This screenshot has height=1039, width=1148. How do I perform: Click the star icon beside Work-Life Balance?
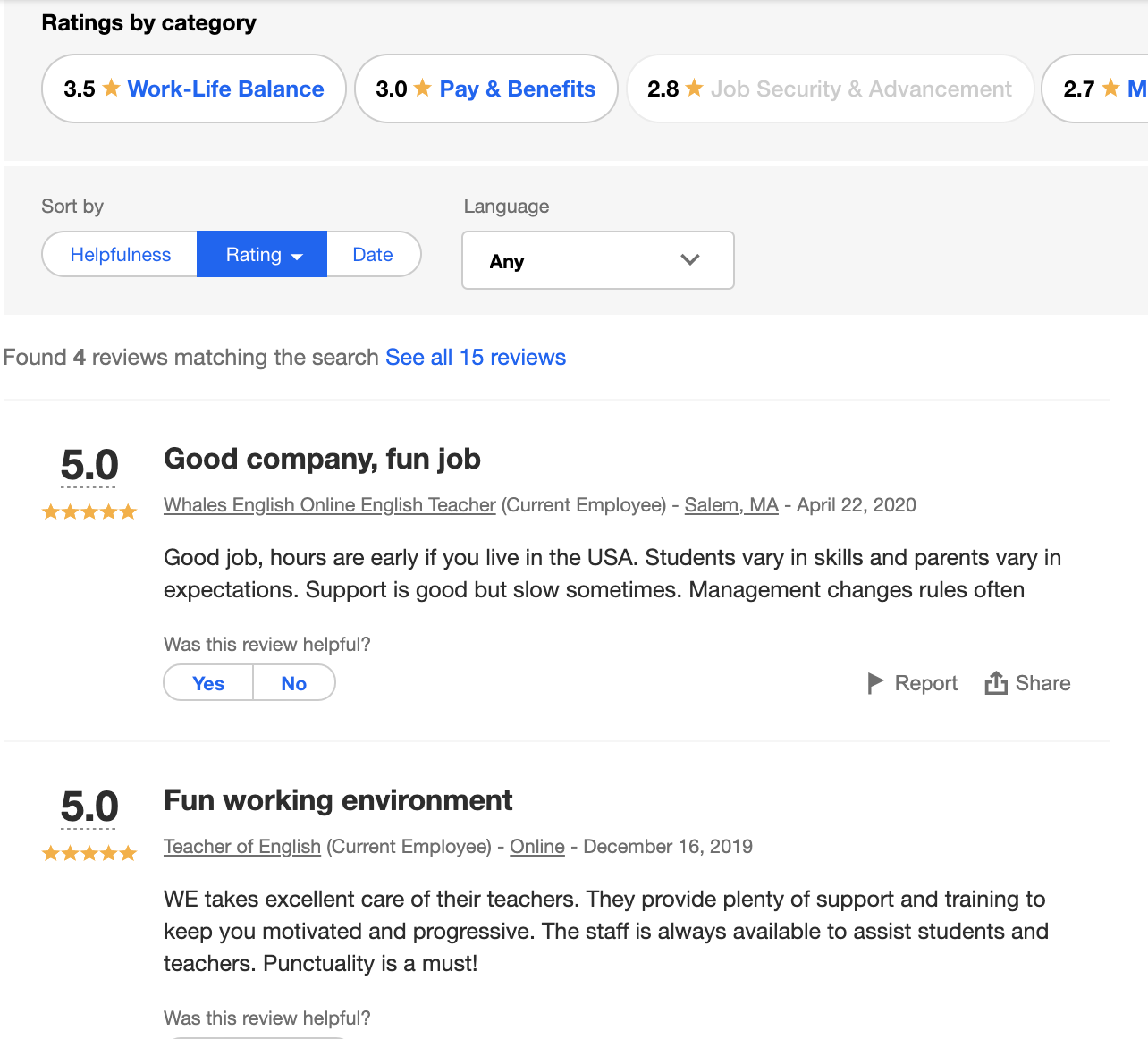point(112,89)
